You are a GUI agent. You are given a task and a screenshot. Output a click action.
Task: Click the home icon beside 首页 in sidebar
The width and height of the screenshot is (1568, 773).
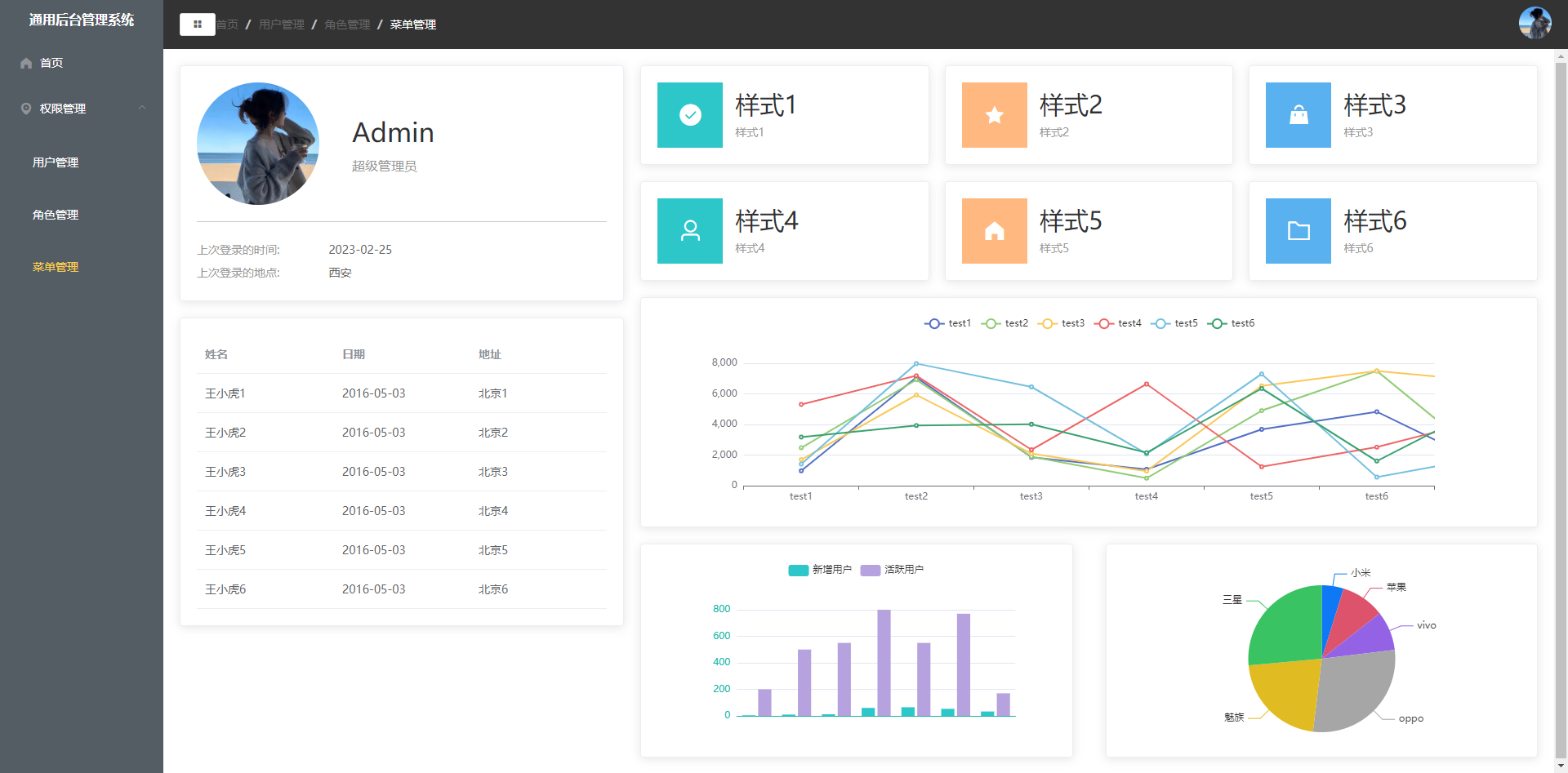tap(26, 63)
